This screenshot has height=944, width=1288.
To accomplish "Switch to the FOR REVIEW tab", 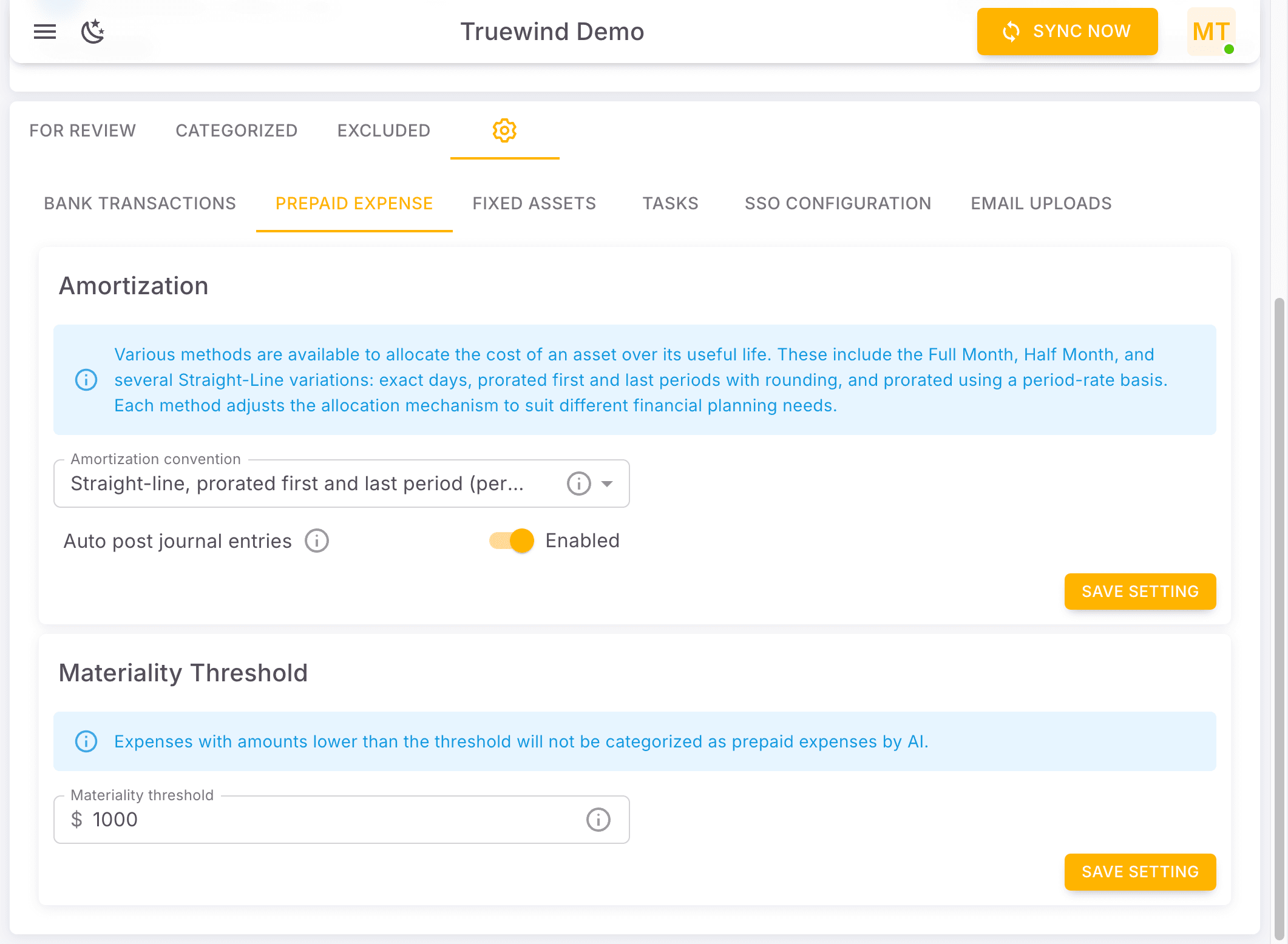I will coord(83,130).
